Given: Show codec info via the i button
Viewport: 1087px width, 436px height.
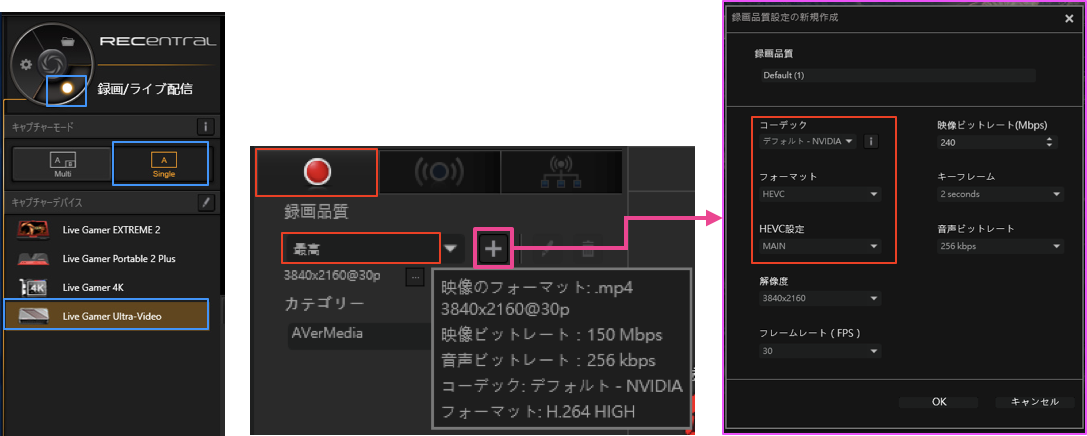Looking at the screenshot, I should pos(871,141).
